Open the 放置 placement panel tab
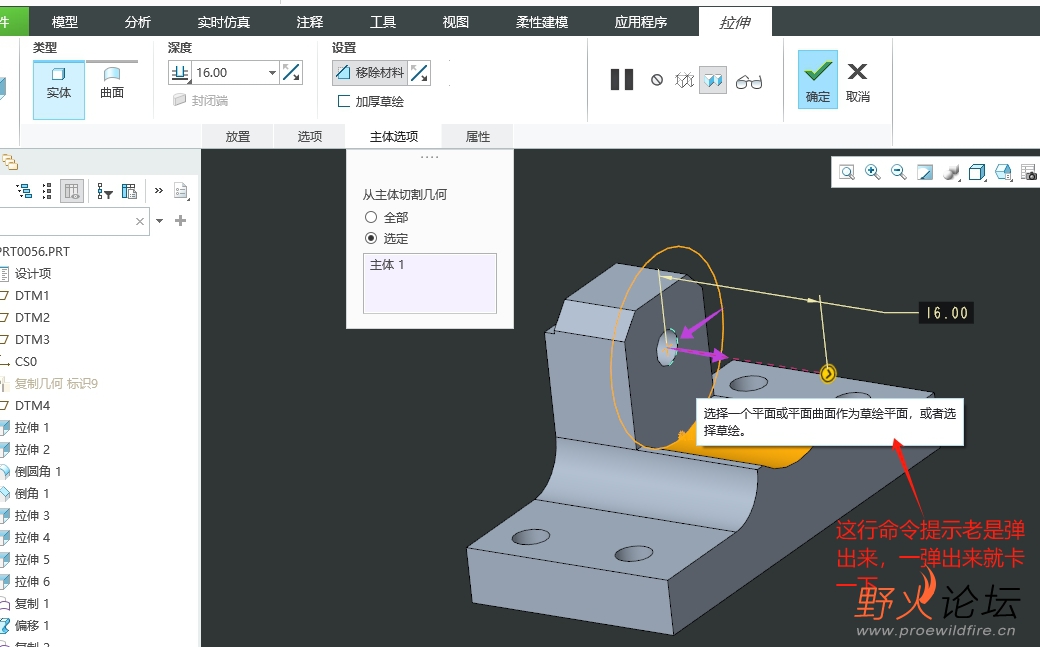 237,137
